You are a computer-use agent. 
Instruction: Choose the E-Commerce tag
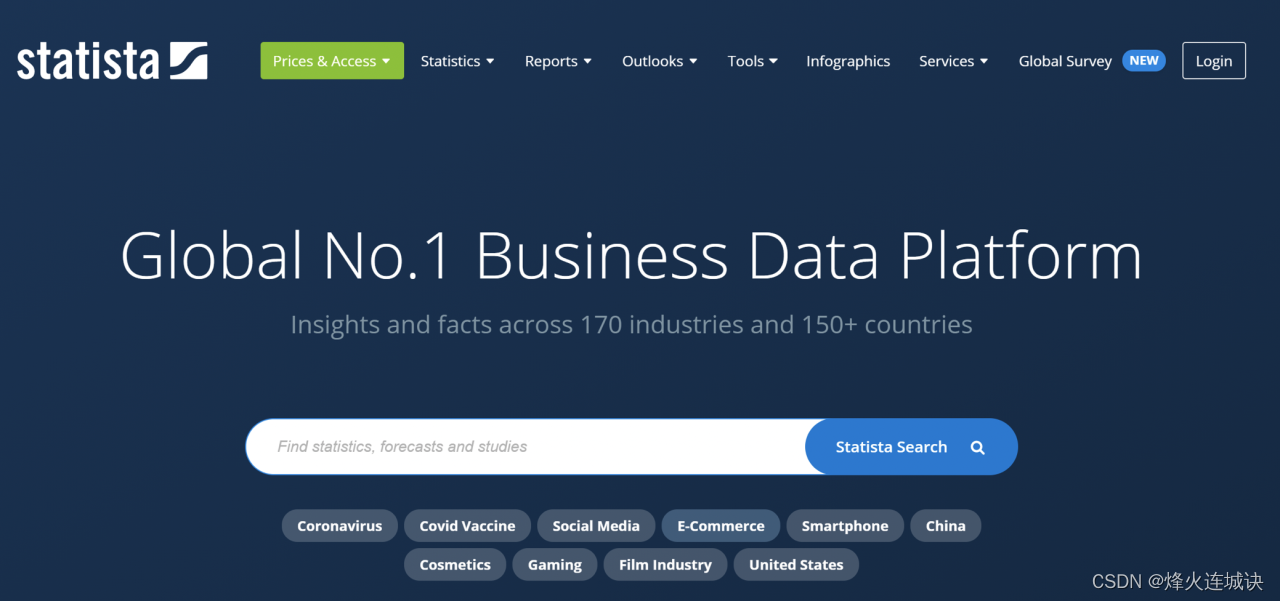pyautogui.click(x=721, y=526)
